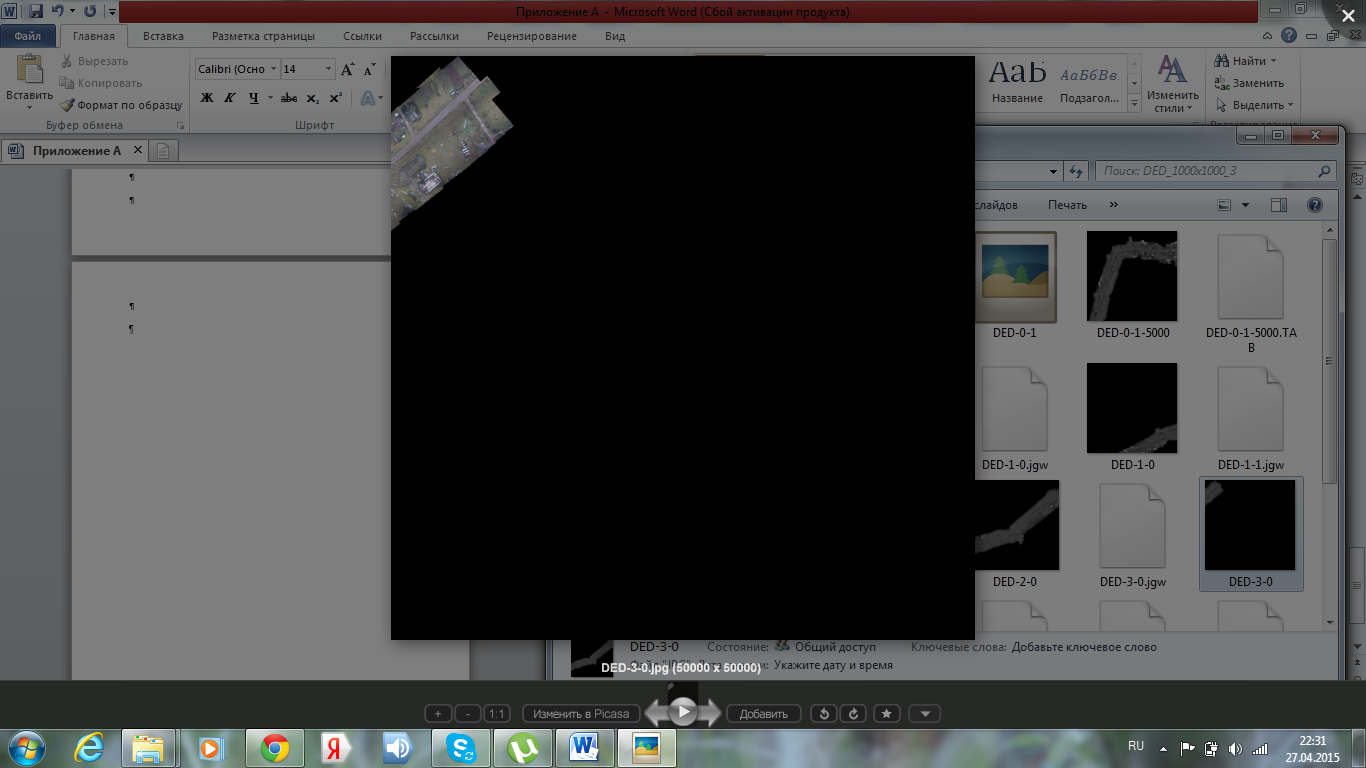Open new blank document tab icon
Viewport: 1366px width, 768px height.
point(163,151)
